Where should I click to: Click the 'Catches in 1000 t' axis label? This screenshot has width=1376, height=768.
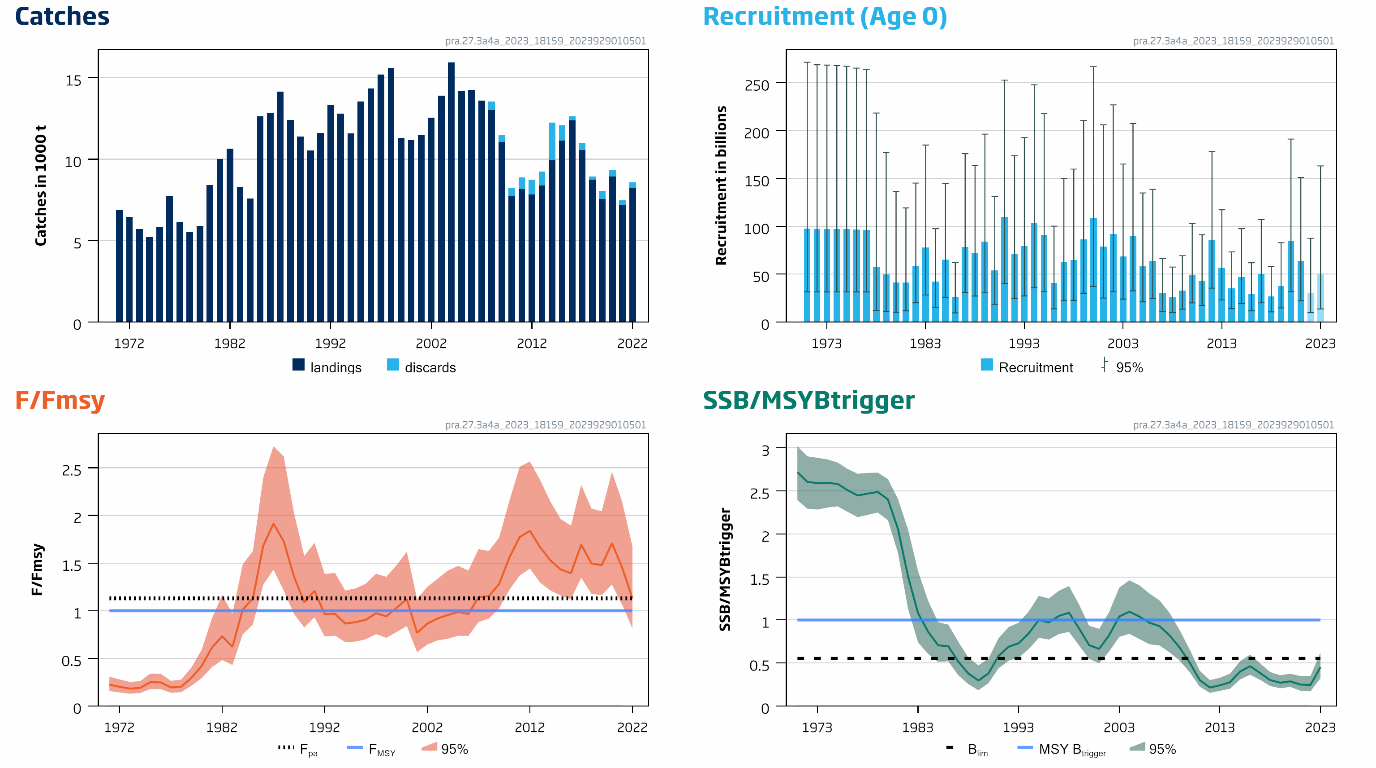coord(41,185)
